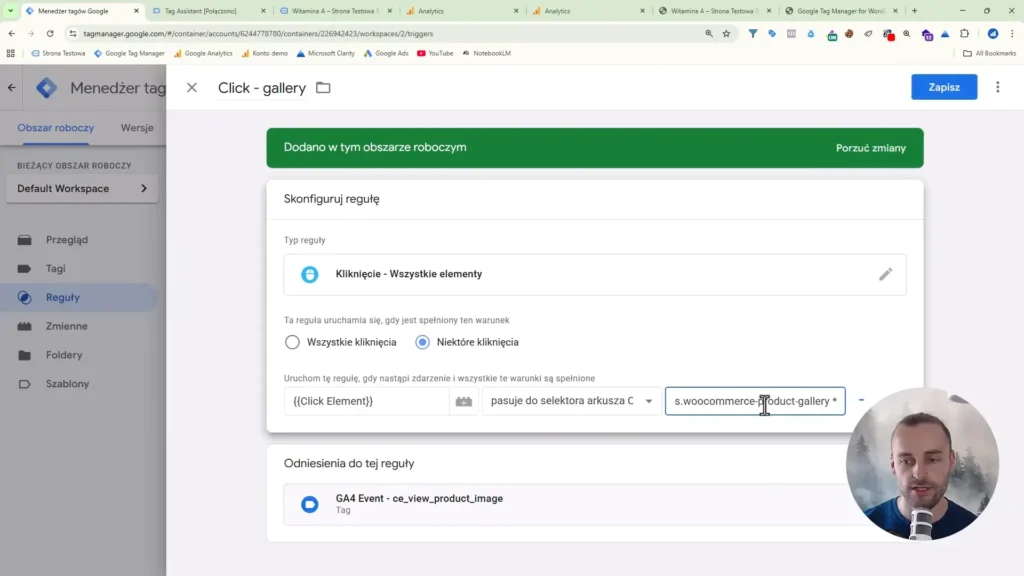The image size is (1024, 576).
Task: Click the funnel extension icon
Action: pos(753,33)
